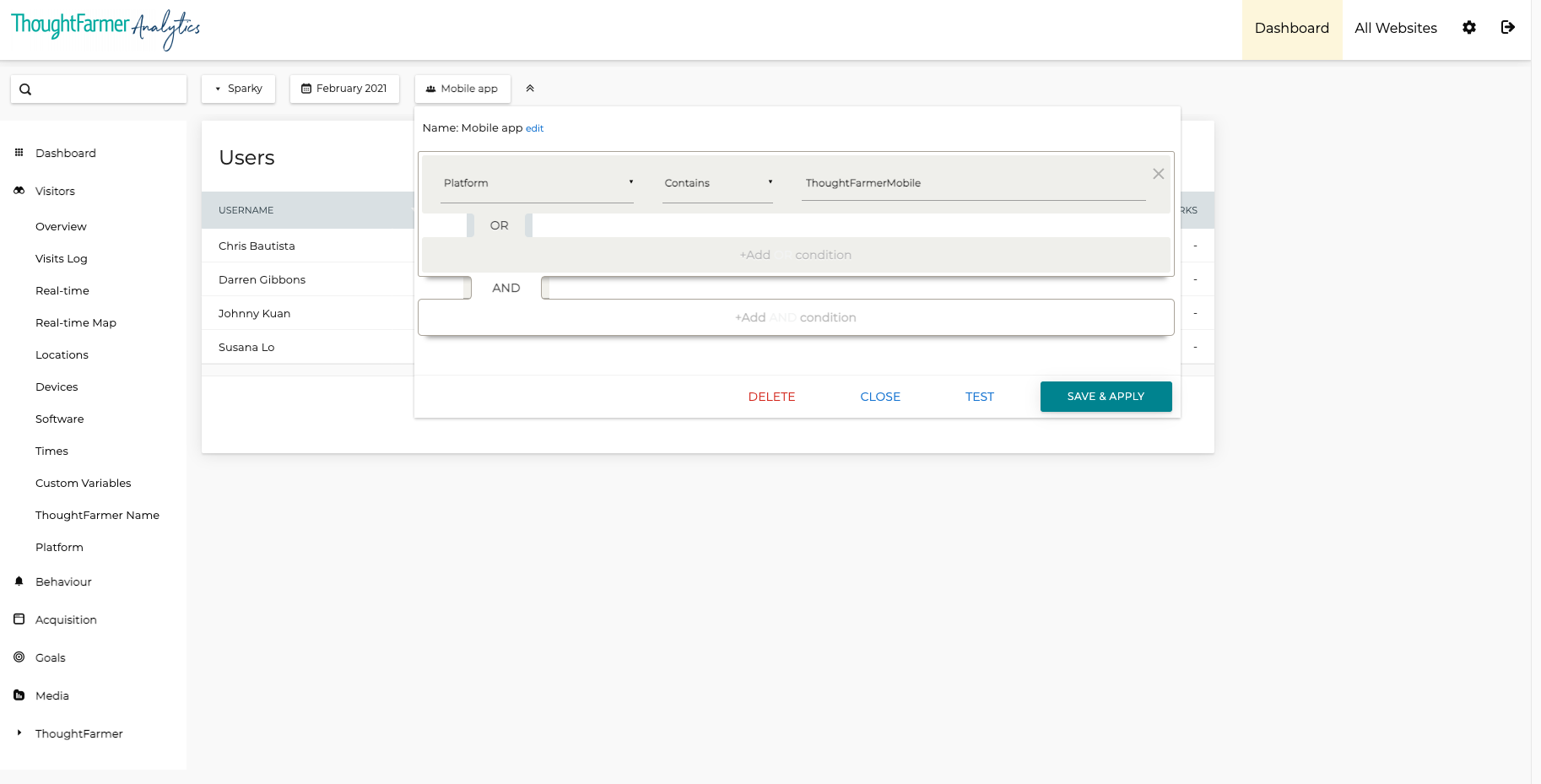Screen dimensions: 1541x784
Task: Click the Media icon in the sidebar
Action: pos(19,695)
